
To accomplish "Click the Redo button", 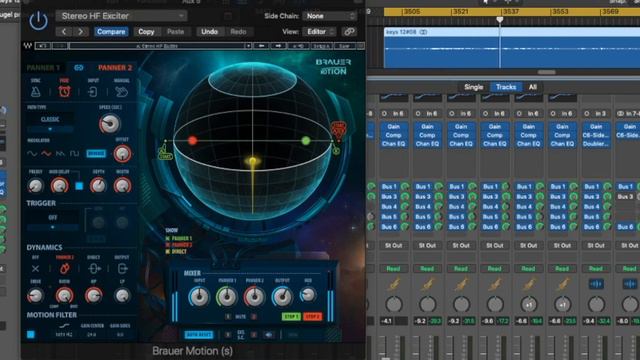I will [238, 31].
